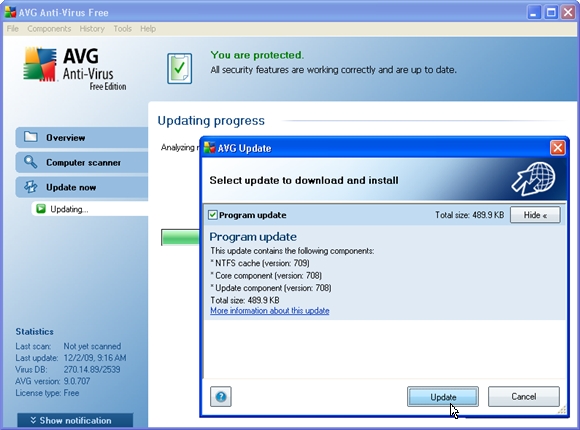
Task: Click the Overview folder icon
Action: click(x=31, y=137)
